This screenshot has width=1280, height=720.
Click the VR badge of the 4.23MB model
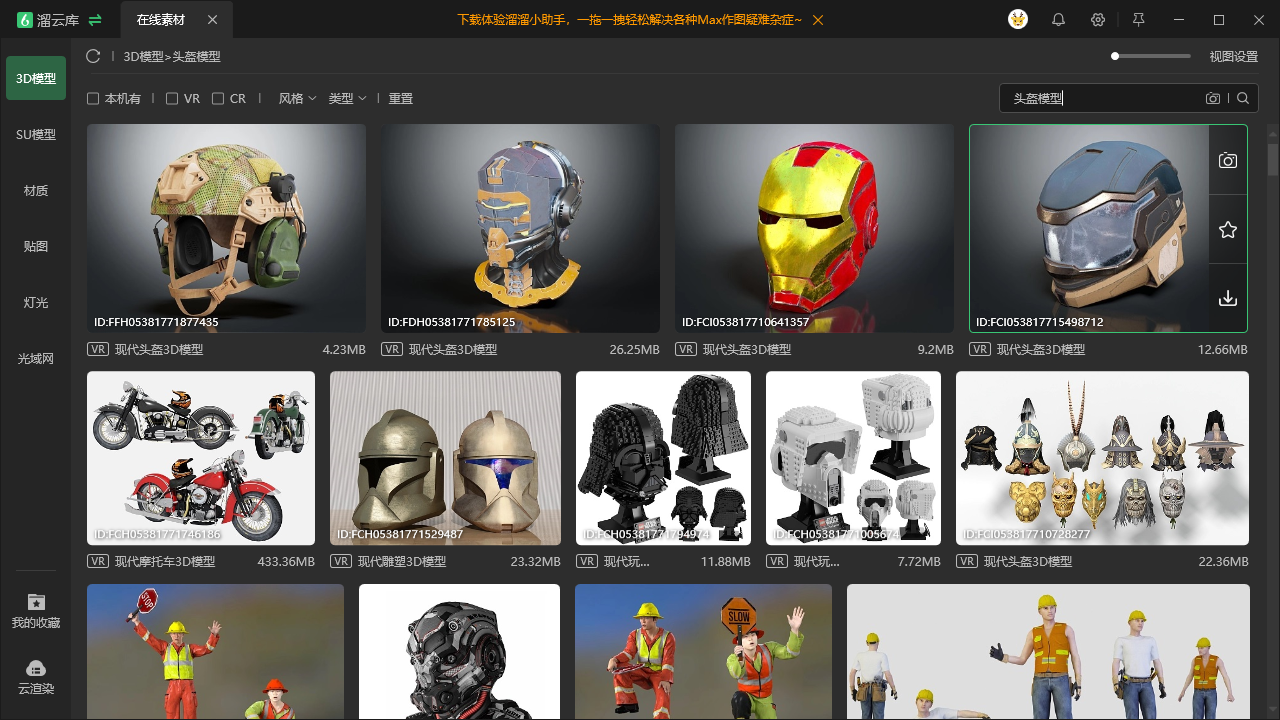98,350
